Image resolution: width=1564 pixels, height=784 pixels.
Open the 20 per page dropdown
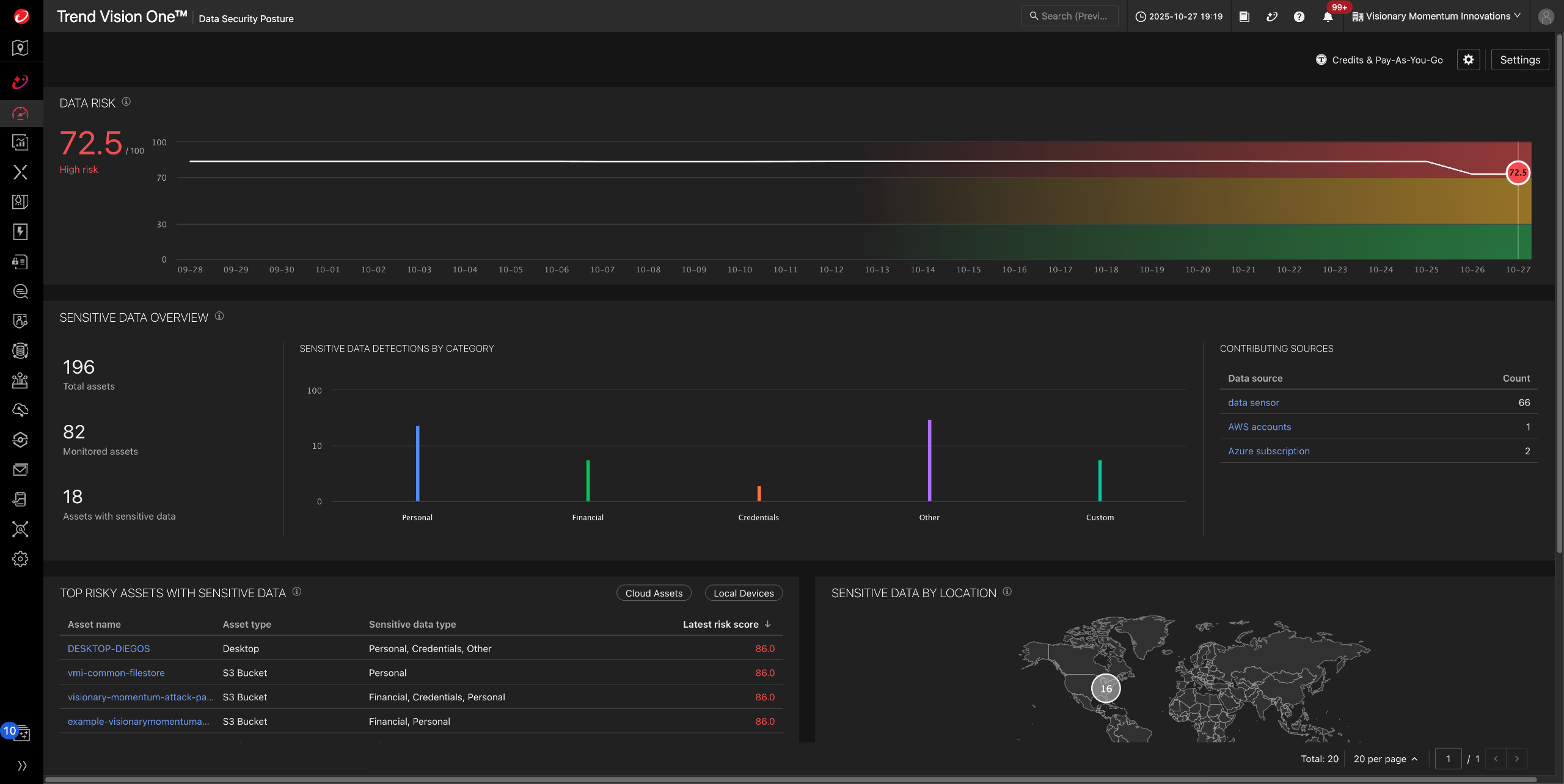tap(1385, 758)
